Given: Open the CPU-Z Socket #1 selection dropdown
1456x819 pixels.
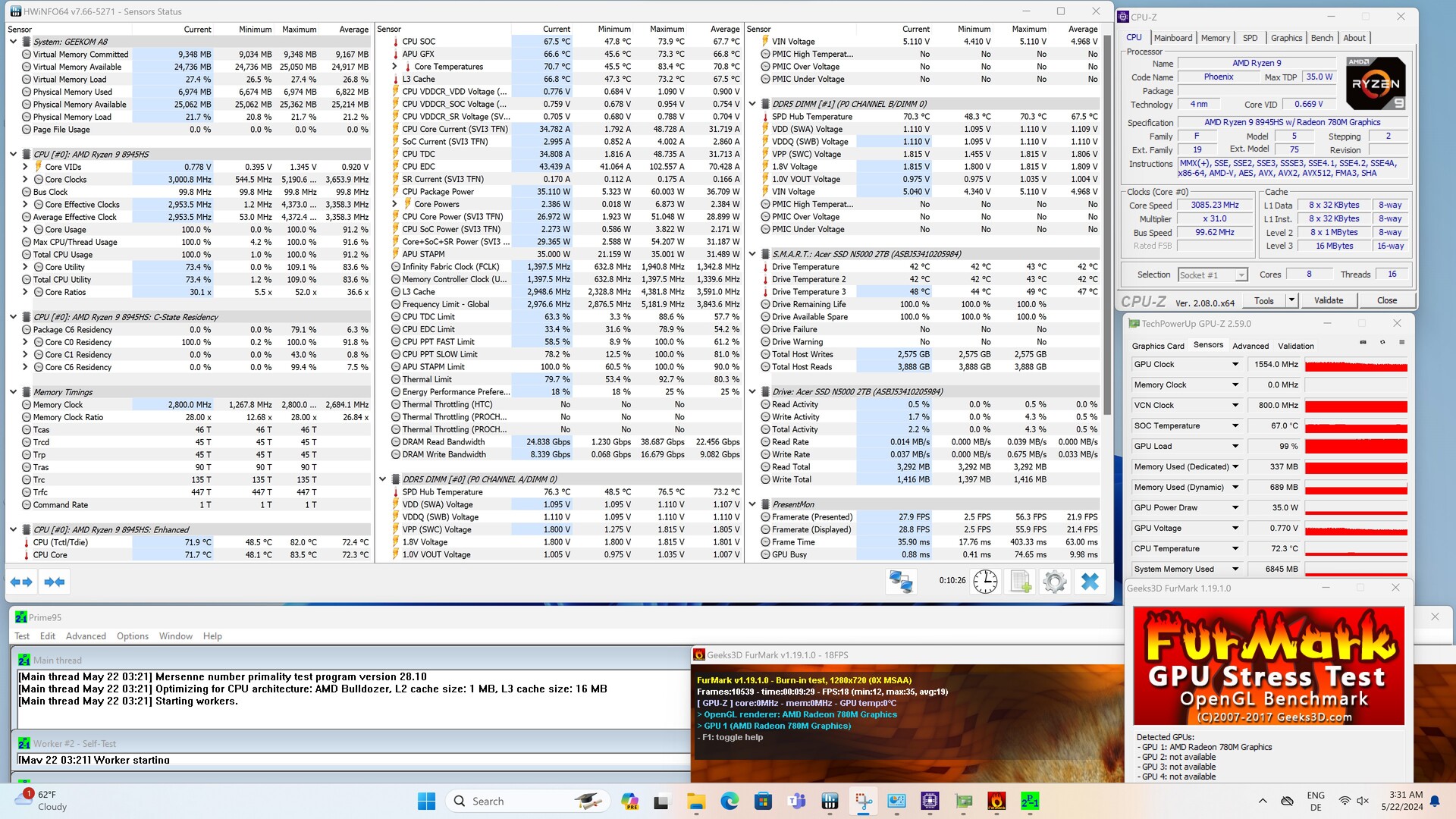Looking at the screenshot, I should tap(1241, 275).
